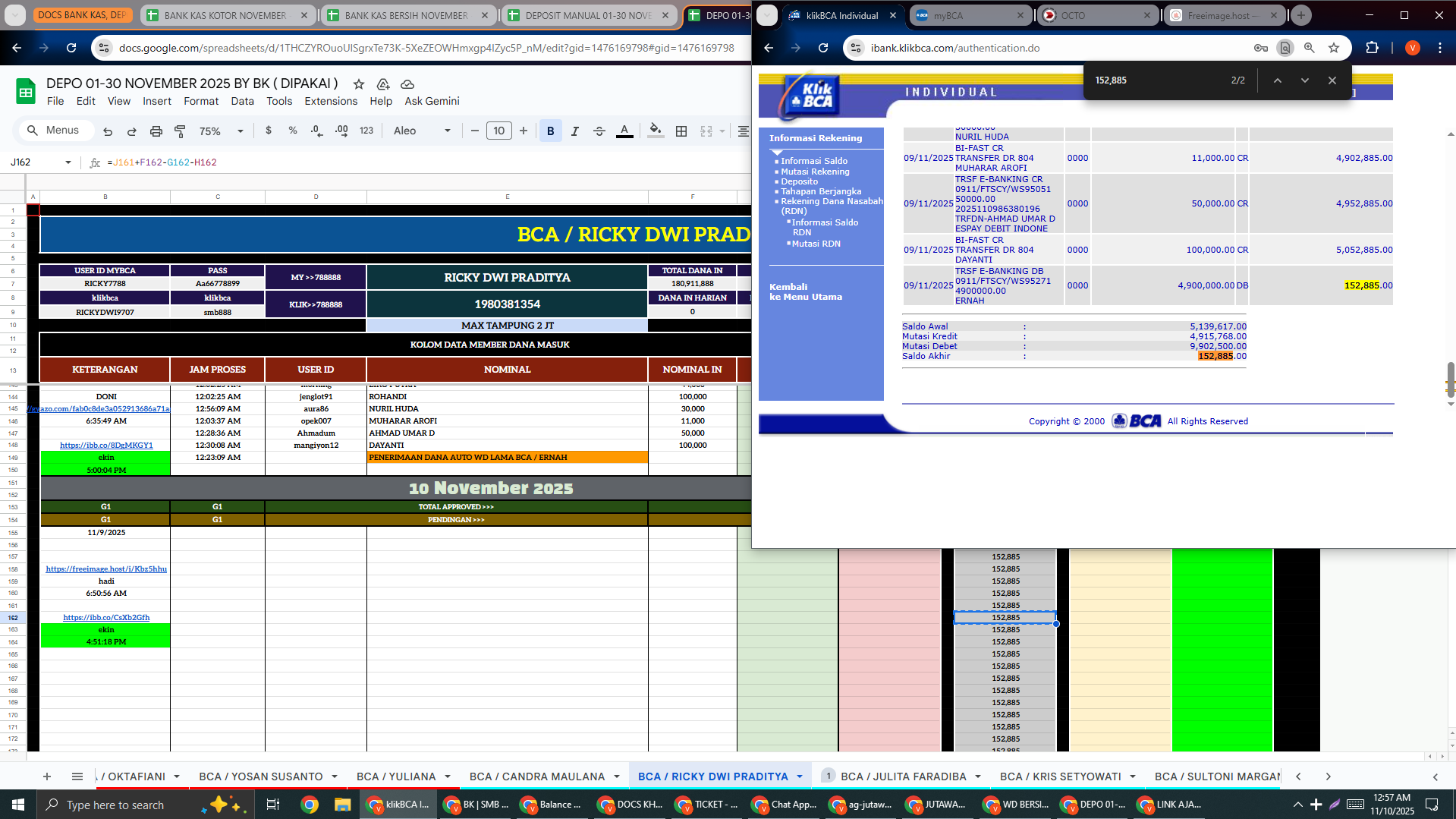Toggle strikethrough formatting in Sheets
The width and height of the screenshot is (1456, 819).
point(599,131)
